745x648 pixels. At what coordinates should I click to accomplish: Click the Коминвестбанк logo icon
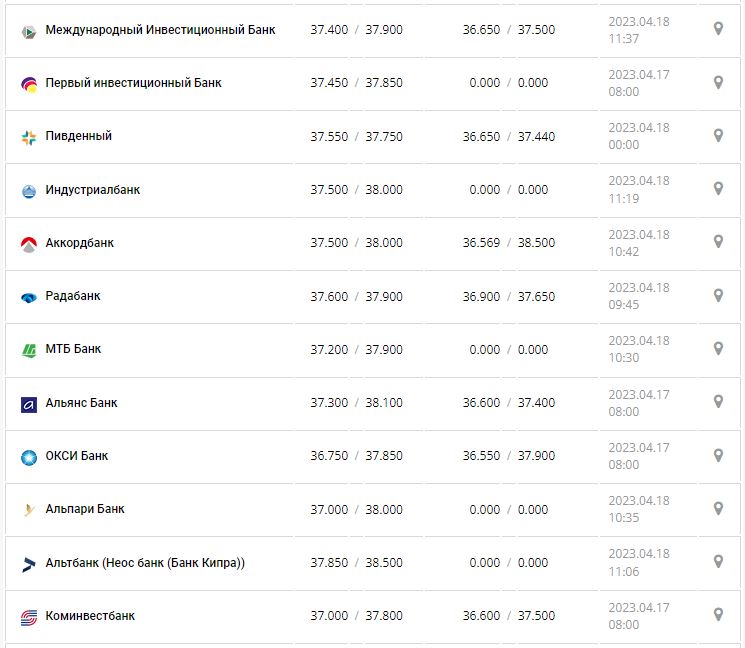[x=28, y=617]
